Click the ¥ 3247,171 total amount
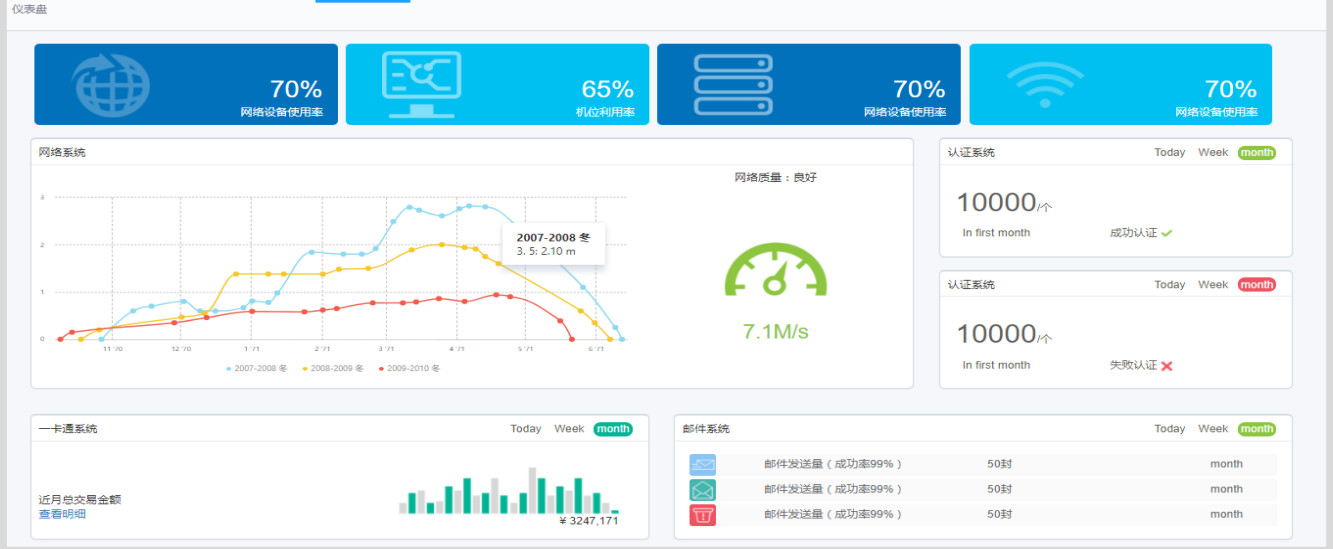Image resolution: width=1333 pixels, height=549 pixels. (x=589, y=521)
